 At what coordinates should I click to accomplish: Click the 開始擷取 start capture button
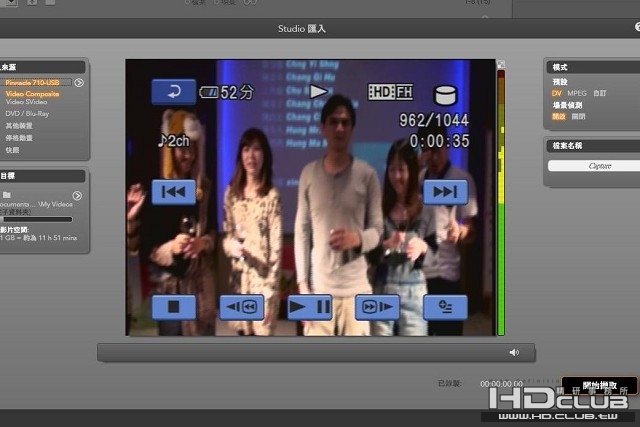pos(599,385)
